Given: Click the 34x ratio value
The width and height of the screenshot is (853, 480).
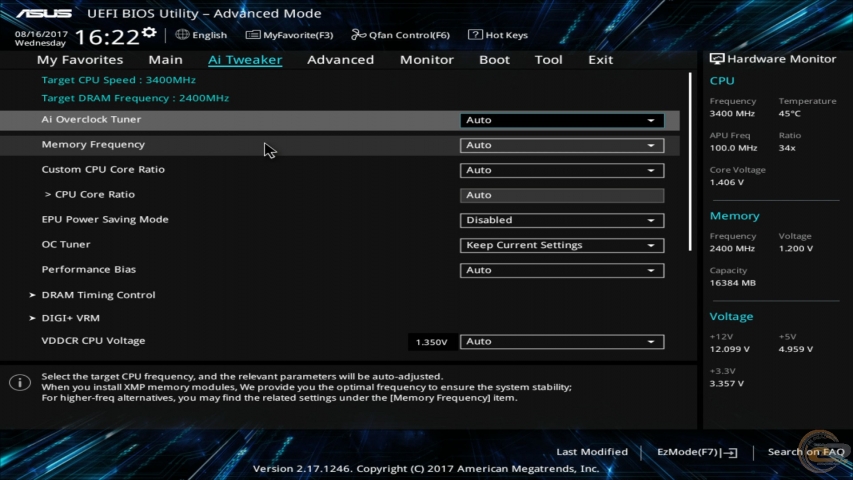Looking at the screenshot, I should click(787, 148).
